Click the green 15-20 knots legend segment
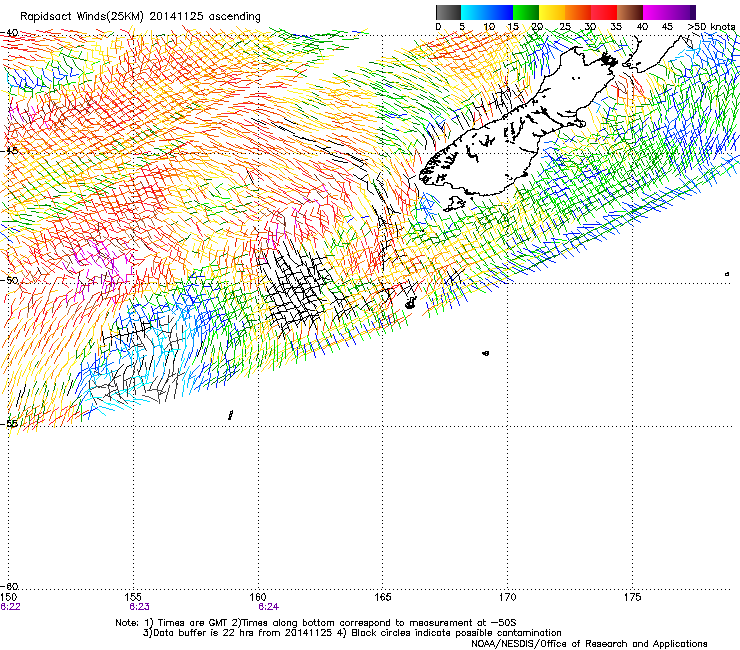Screen dimensions: 740x650 pyautogui.click(x=526, y=12)
